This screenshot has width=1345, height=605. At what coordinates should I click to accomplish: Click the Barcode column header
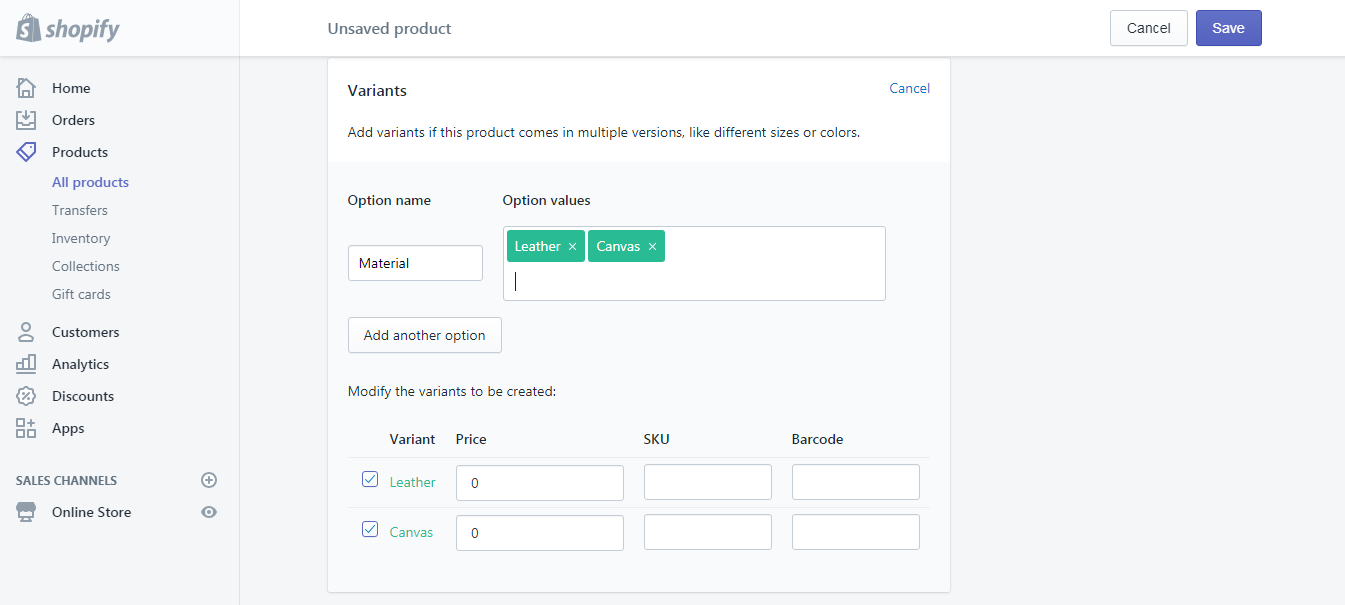click(x=817, y=439)
